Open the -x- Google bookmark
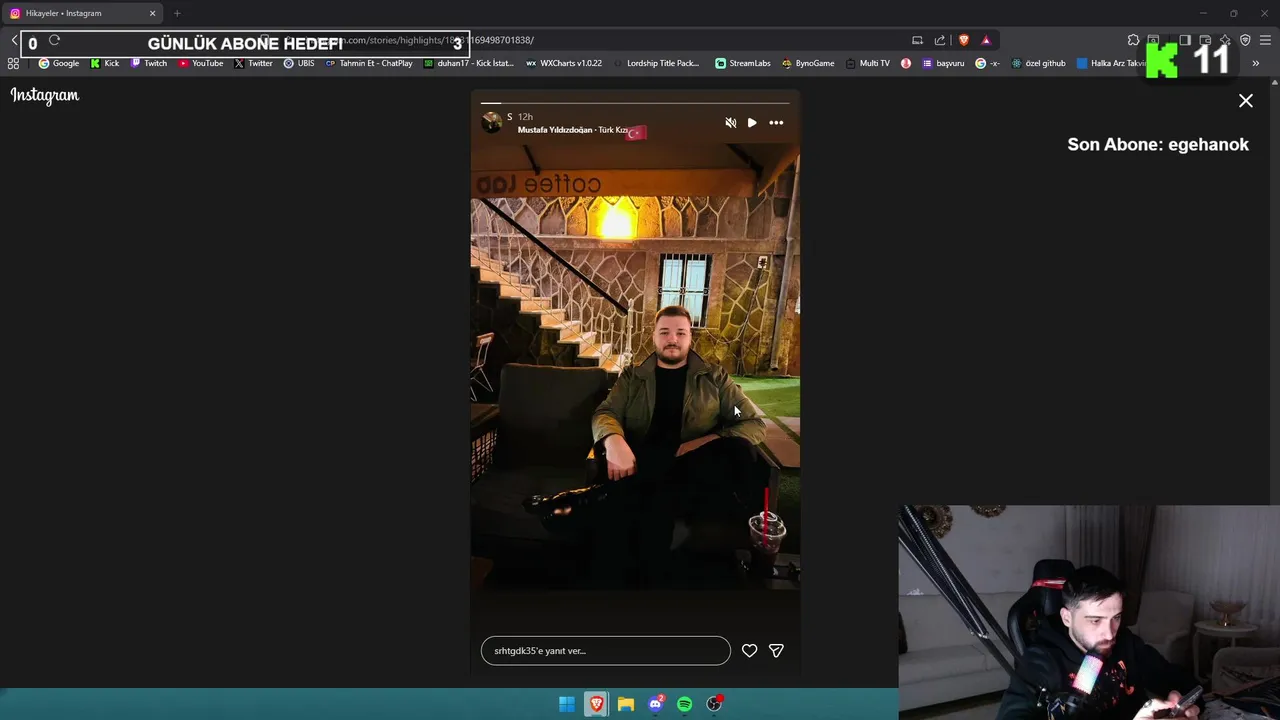Image resolution: width=1280 pixels, height=720 pixels. (x=987, y=63)
